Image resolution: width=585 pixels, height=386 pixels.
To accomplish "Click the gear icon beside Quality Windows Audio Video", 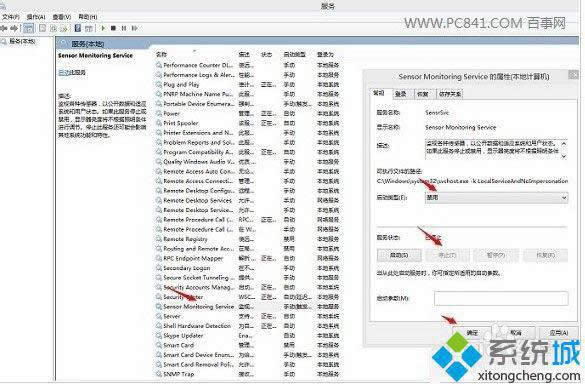I will point(159,162).
